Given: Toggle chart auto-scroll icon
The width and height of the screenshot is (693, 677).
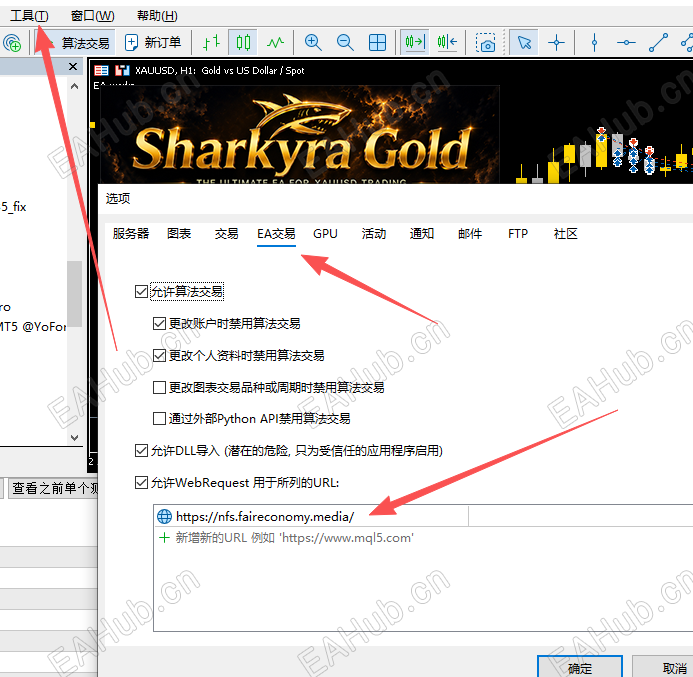Looking at the screenshot, I should 415,43.
